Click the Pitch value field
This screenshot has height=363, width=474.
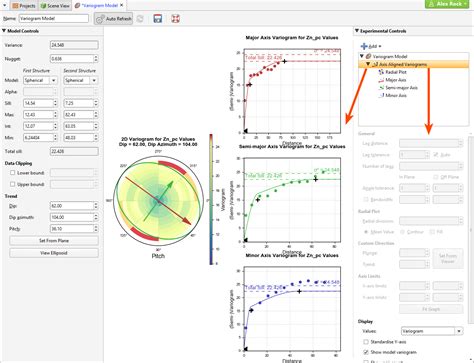[x=72, y=229]
